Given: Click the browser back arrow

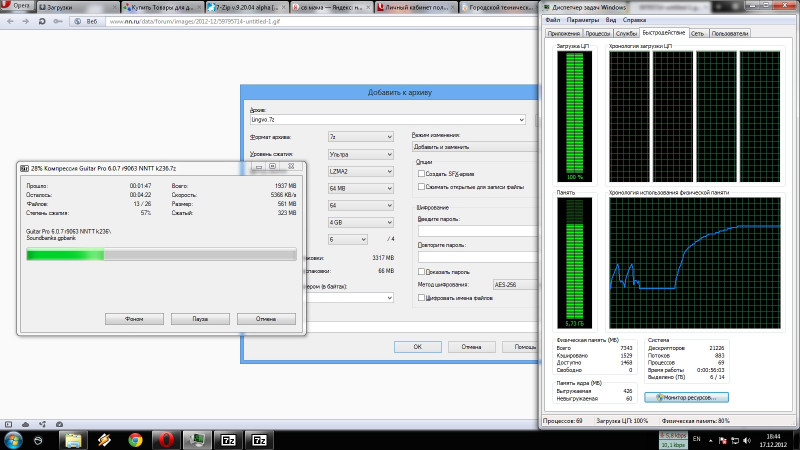Looking at the screenshot, I should [9, 20].
